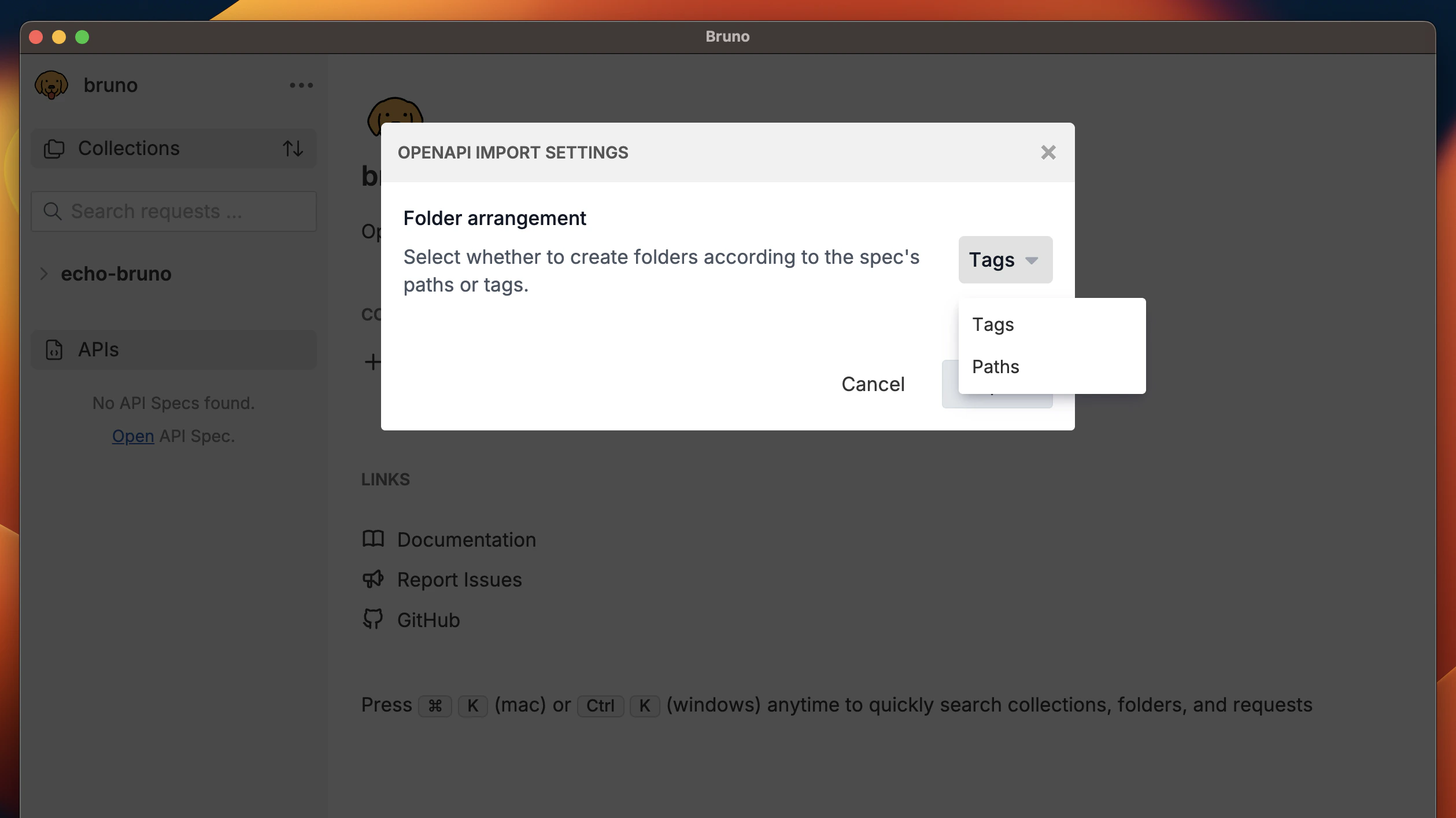This screenshot has height=818, width=1456.
Task: Select Paths from the folder arrangement menu
Action: pos(995,366)
